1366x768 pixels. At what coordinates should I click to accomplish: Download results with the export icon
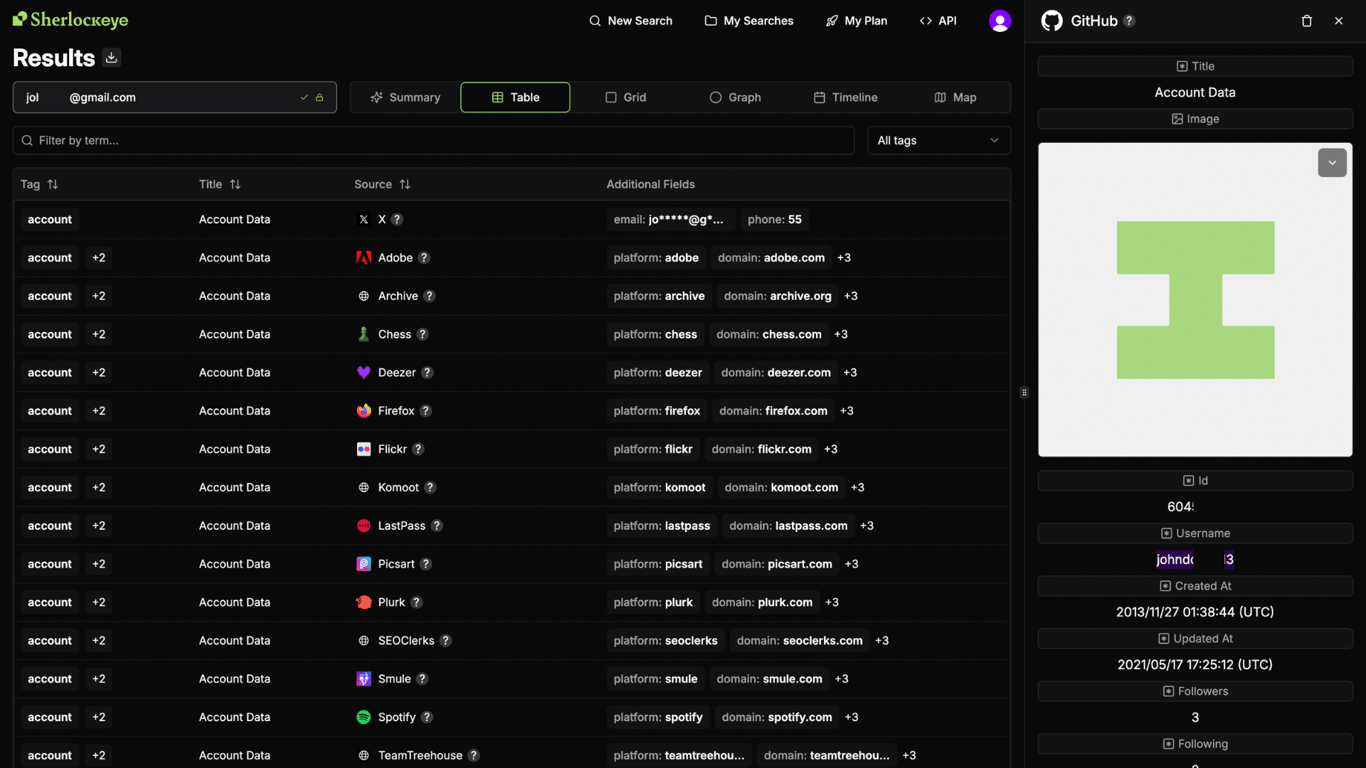(x=112, y=58)
